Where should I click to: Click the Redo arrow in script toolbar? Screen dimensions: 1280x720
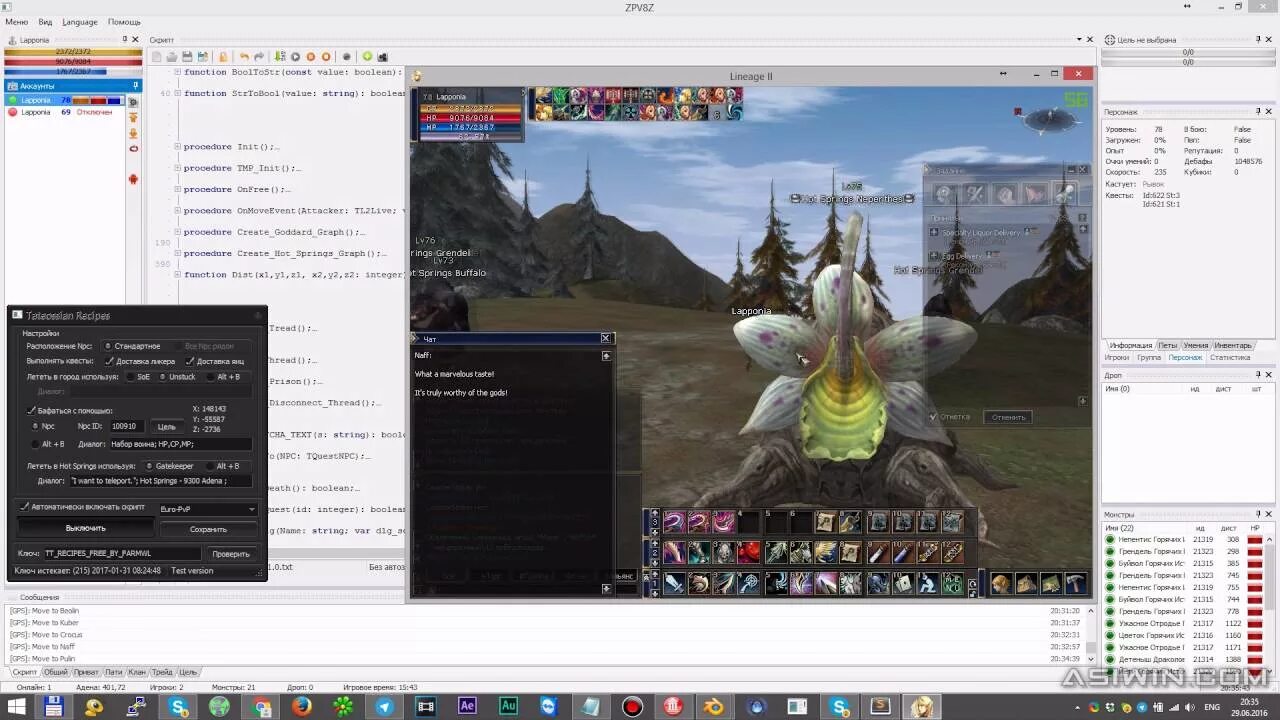pos(259,57)
